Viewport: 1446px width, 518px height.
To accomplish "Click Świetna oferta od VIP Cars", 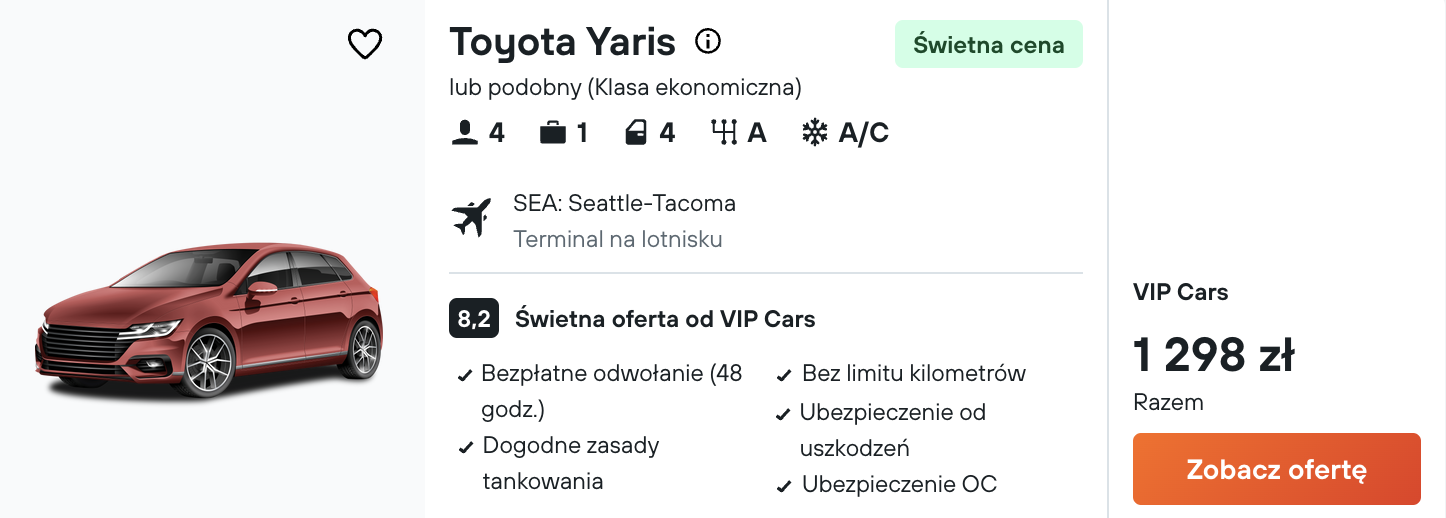I will (x=665, y=320).
